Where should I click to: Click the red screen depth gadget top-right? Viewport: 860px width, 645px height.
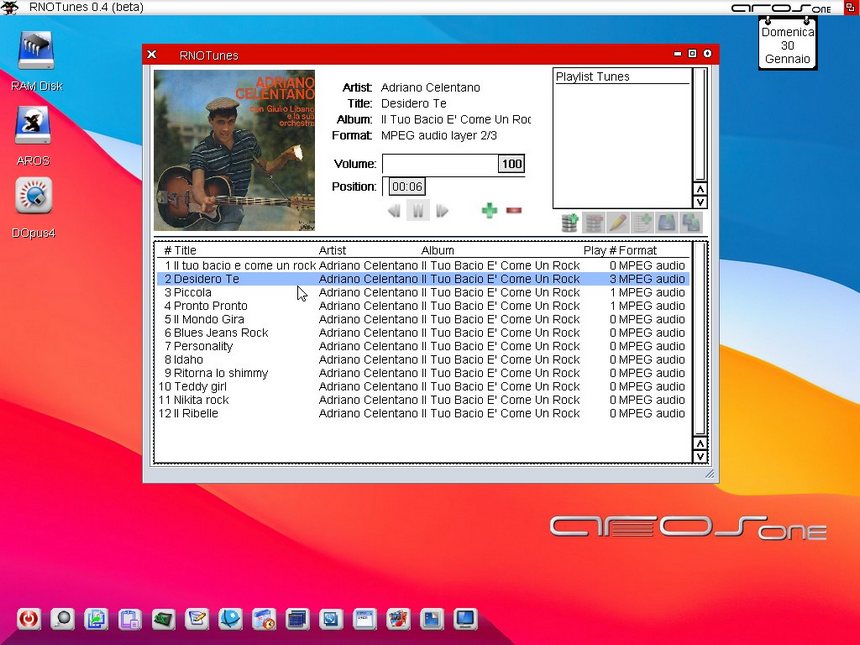[850, 7]
